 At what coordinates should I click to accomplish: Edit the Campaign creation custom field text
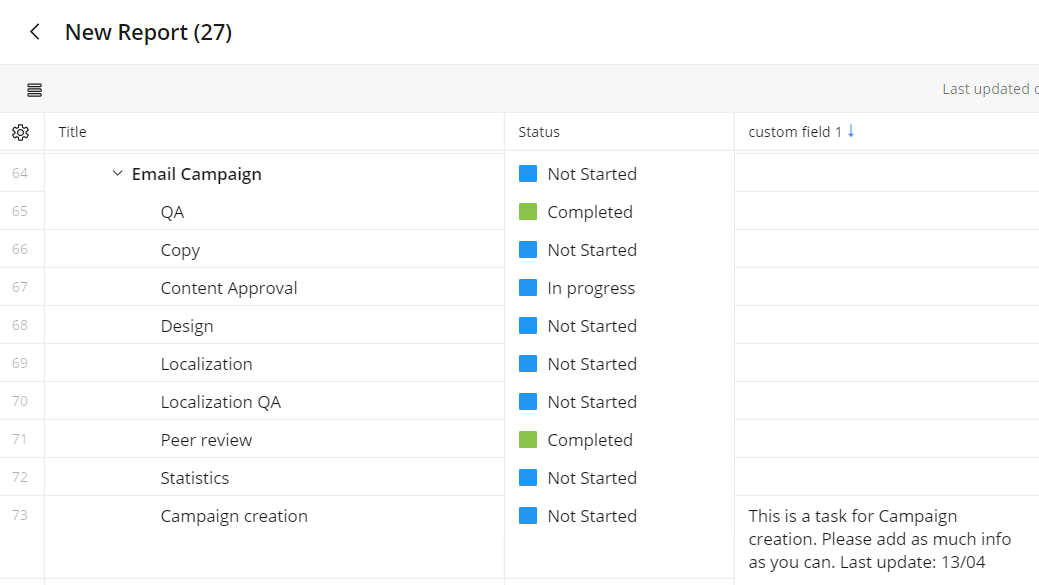tap(880, 539)
